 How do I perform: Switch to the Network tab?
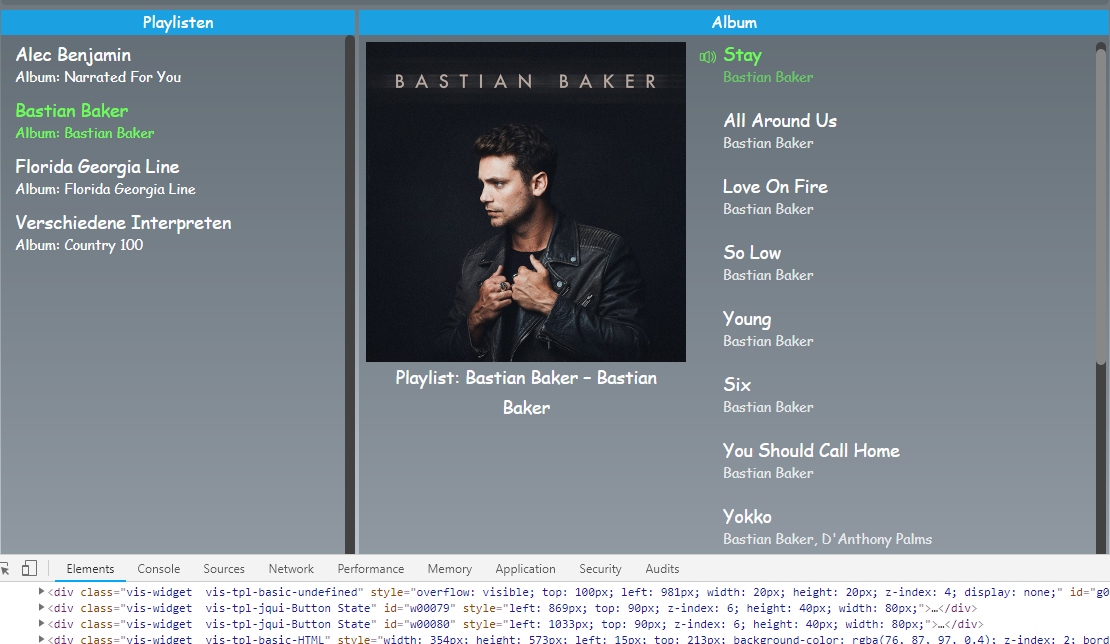[291, 568]
